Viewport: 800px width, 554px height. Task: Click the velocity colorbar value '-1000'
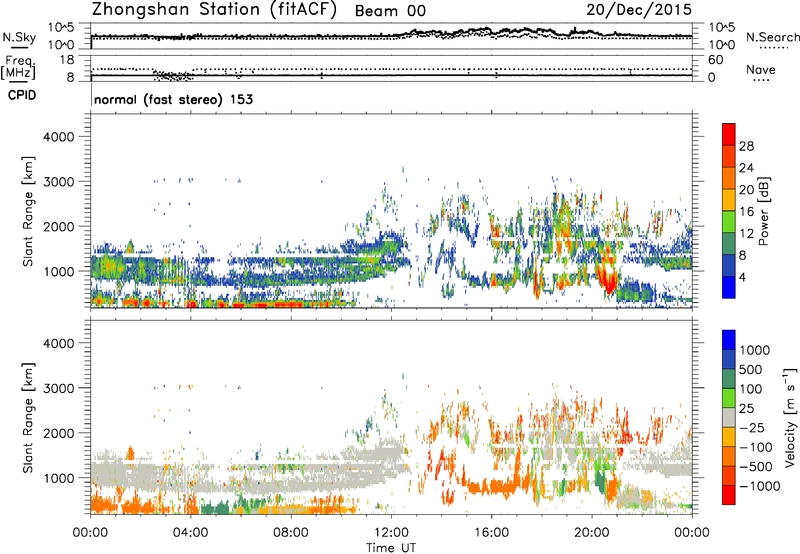[x=759, y=486]
